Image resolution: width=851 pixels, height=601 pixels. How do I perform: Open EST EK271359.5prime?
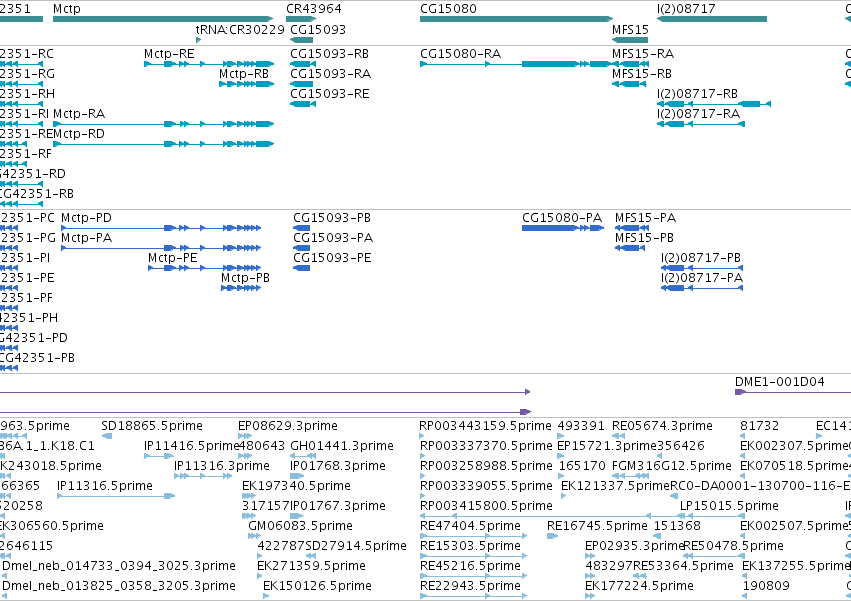tap(312, 567)
